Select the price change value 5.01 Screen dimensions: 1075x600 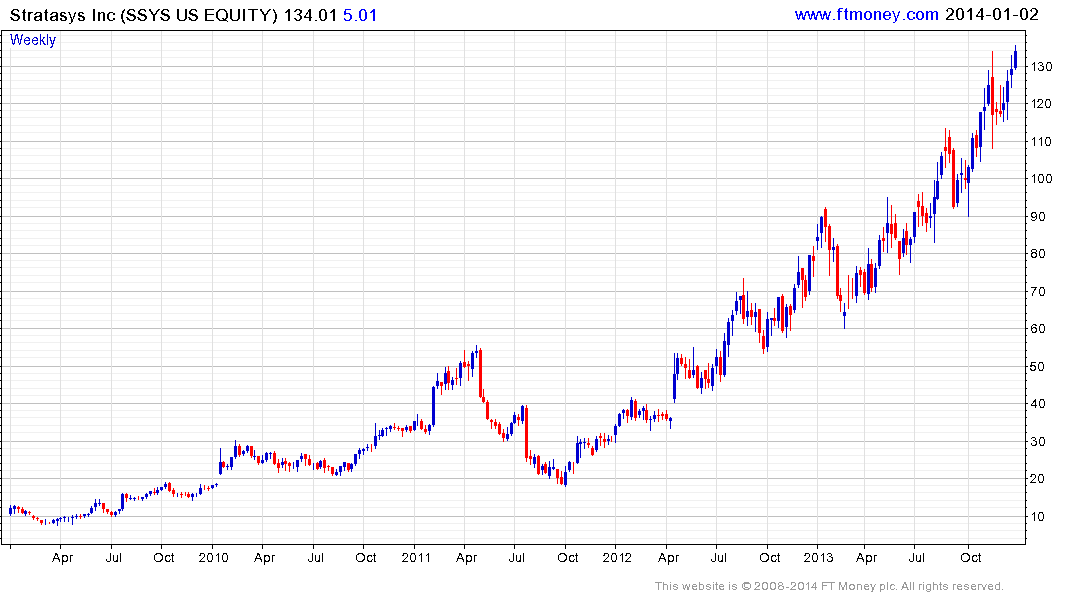[x=360, y=15]
